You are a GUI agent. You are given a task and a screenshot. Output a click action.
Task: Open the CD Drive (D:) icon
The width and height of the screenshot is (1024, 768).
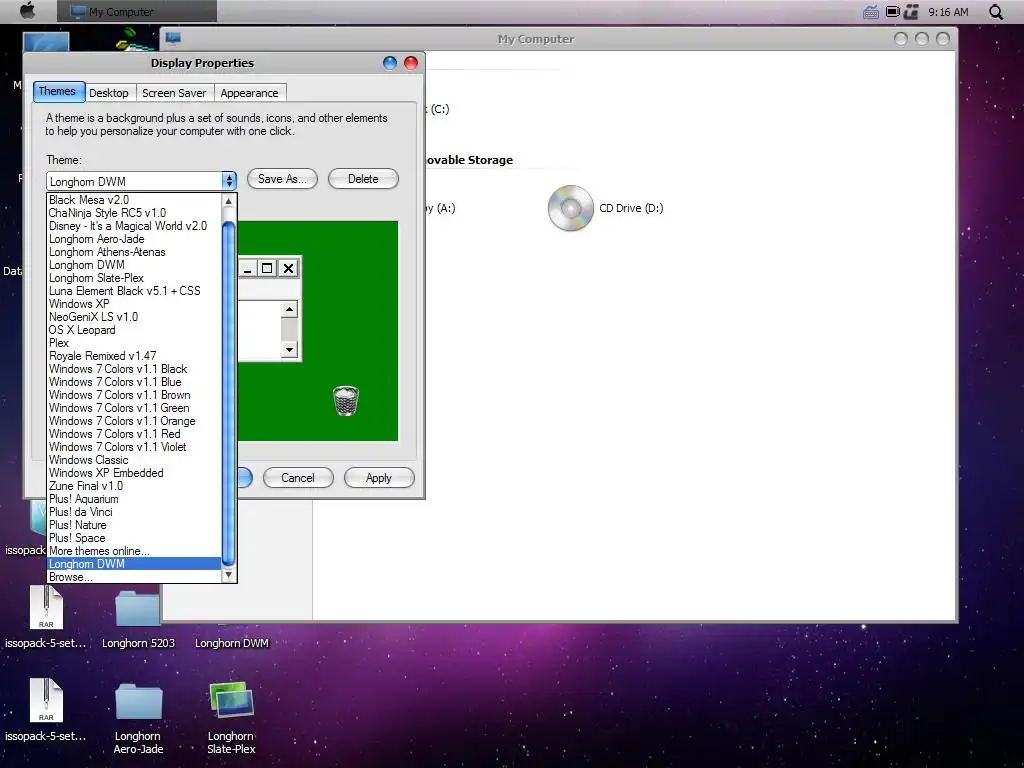pos(570,208)
